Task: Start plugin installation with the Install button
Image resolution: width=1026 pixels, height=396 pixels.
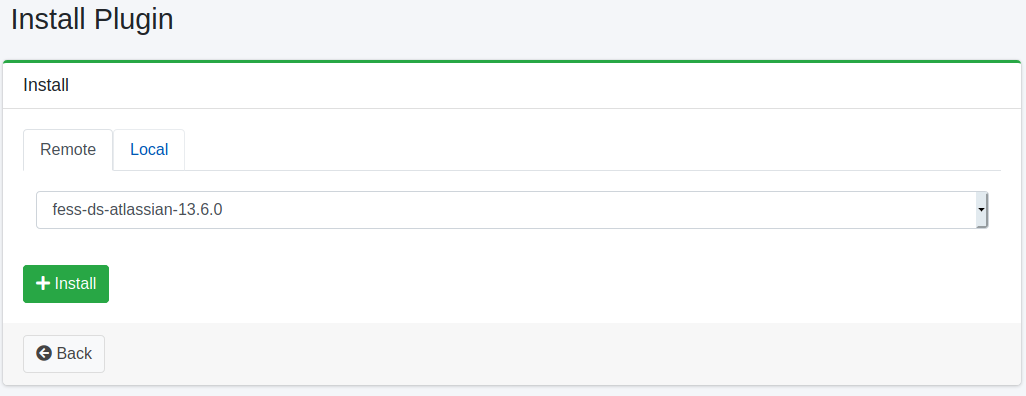Action: [x=66, y=284]
